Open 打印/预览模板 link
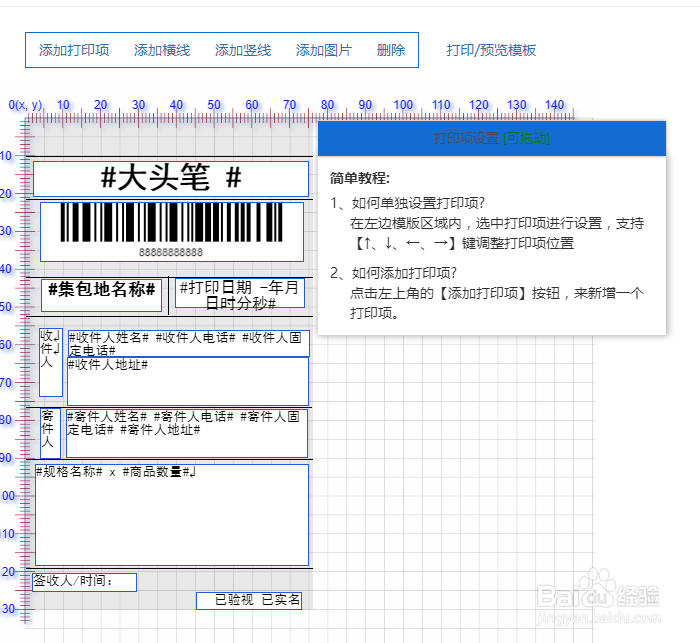700x643 pixels. click(x=491, y=50)
